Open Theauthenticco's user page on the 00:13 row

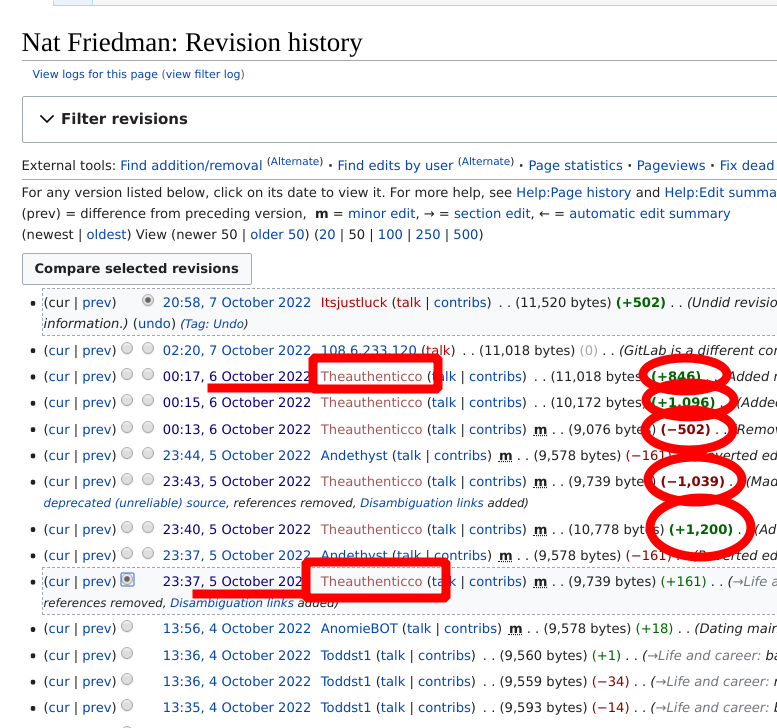click(x=371, y=430)
